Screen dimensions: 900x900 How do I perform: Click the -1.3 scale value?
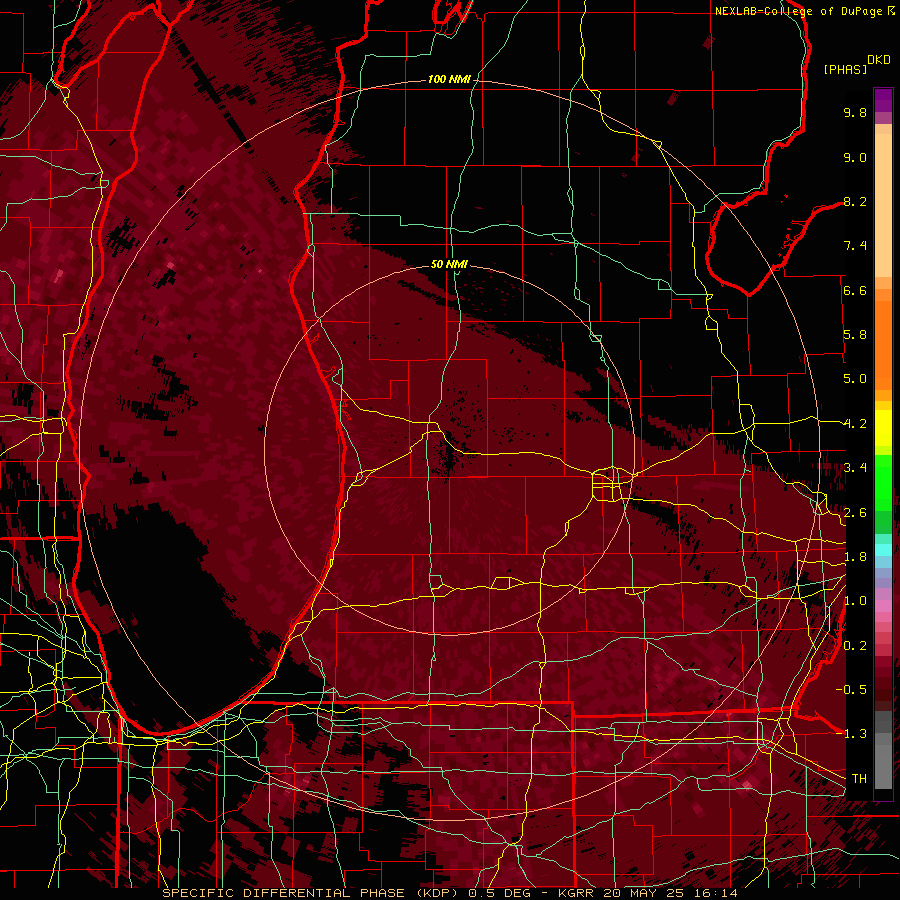[x=851, y=734]
